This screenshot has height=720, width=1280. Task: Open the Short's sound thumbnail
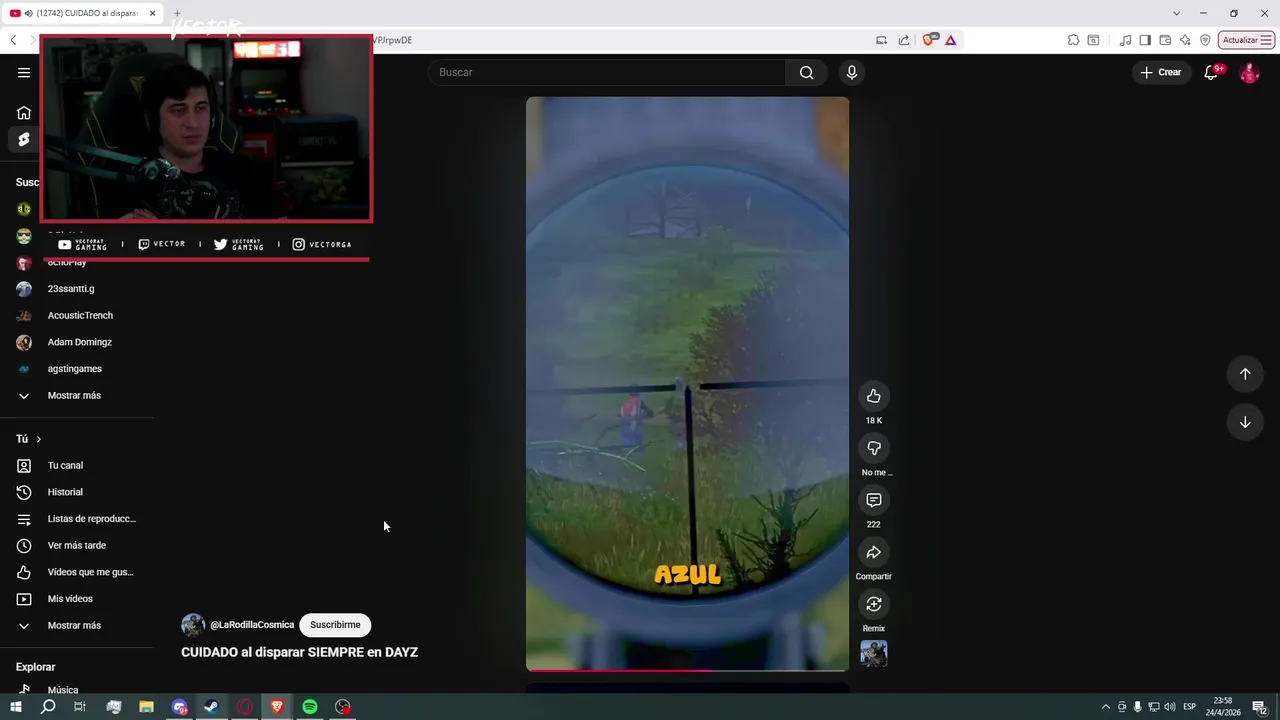coord(874,653)
